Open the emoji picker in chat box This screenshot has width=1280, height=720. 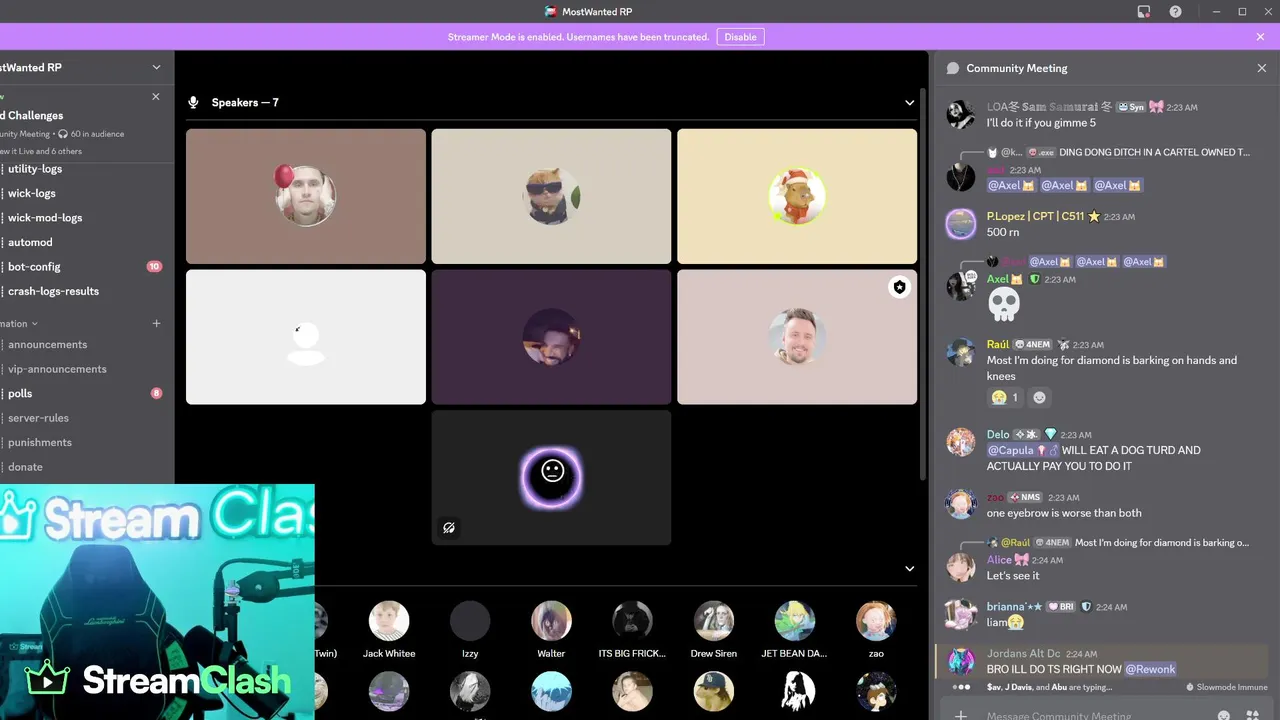[1223, 715]
